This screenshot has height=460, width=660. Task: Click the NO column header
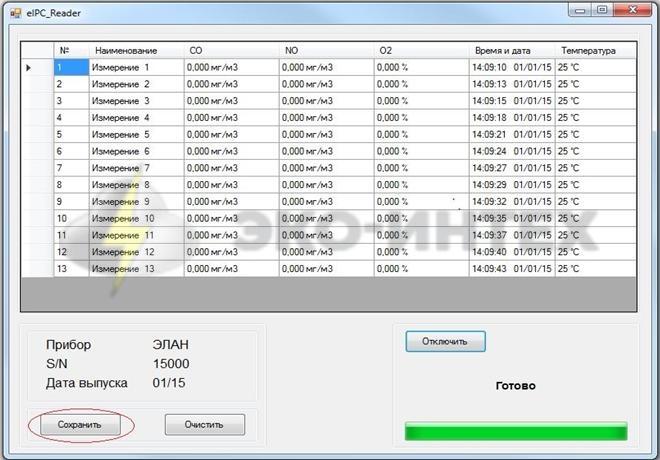[x=325, y=50]
